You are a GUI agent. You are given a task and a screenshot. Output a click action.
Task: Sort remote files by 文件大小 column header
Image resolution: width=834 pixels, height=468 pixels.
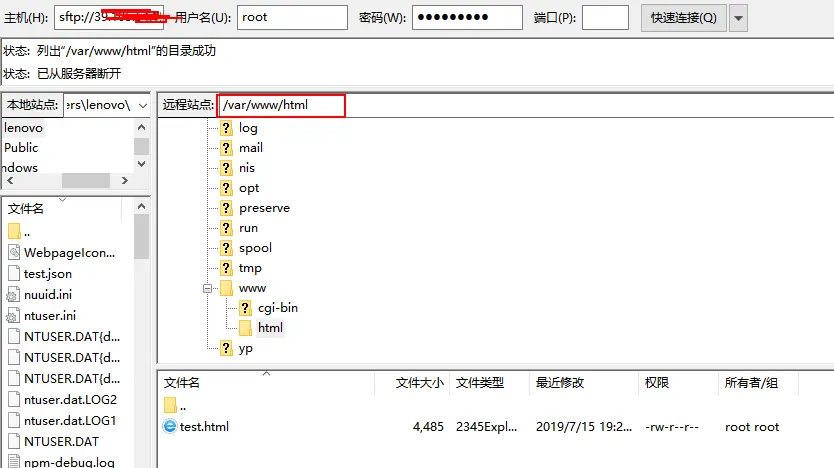(412, 382)
